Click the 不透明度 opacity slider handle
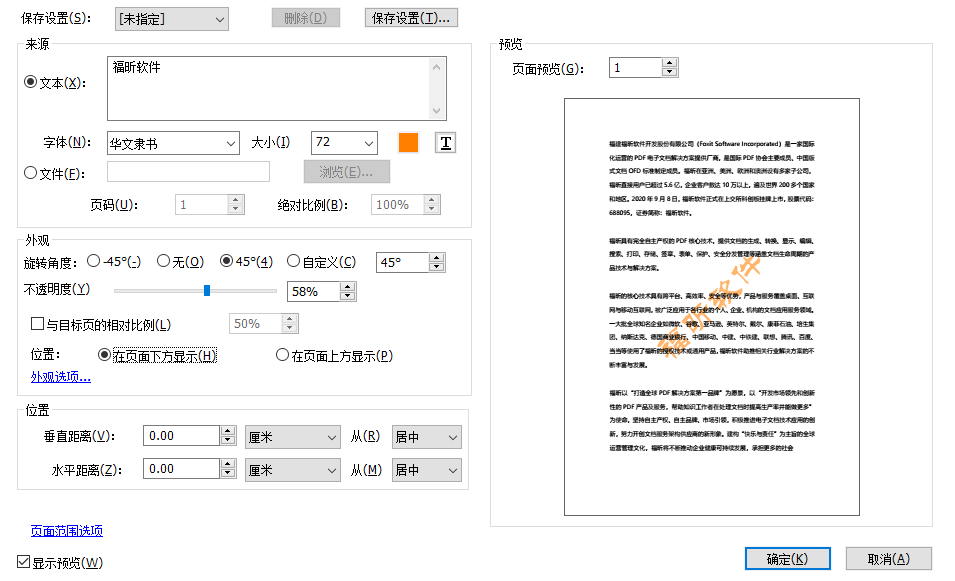This screenshot has height=581, width=955. click(x=206, y=291)
